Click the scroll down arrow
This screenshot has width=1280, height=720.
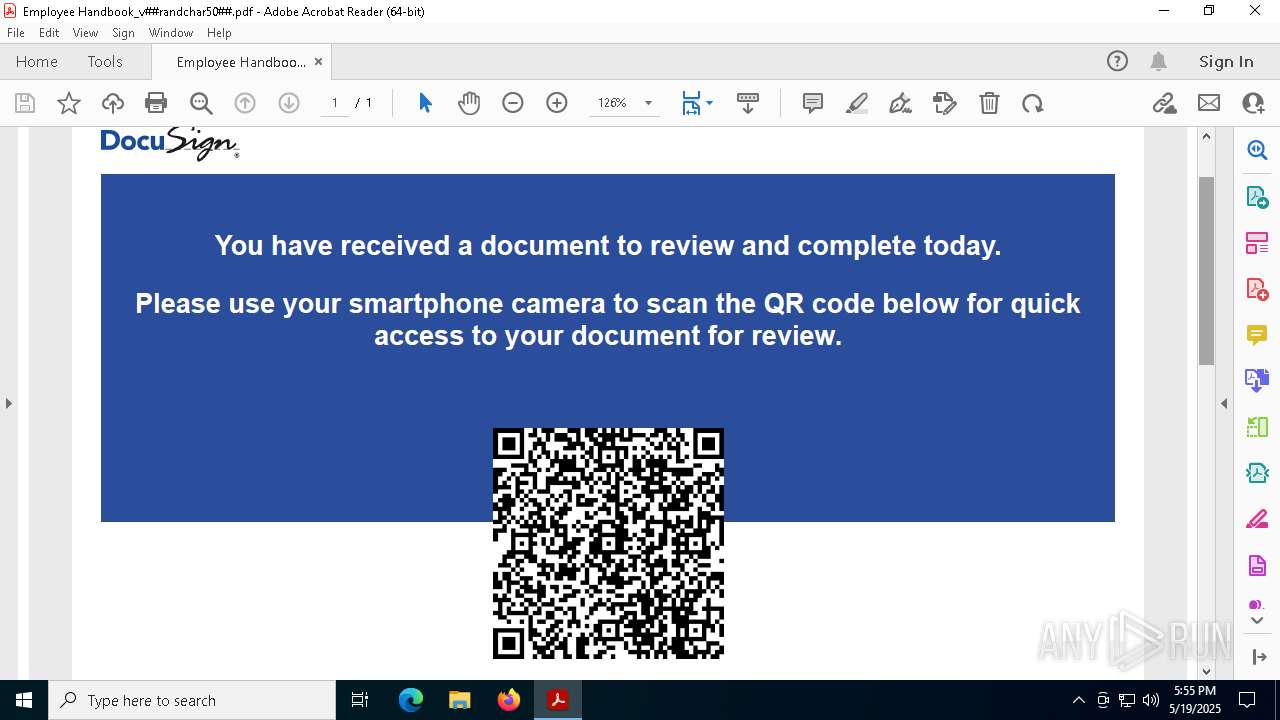coord(1206,671)
